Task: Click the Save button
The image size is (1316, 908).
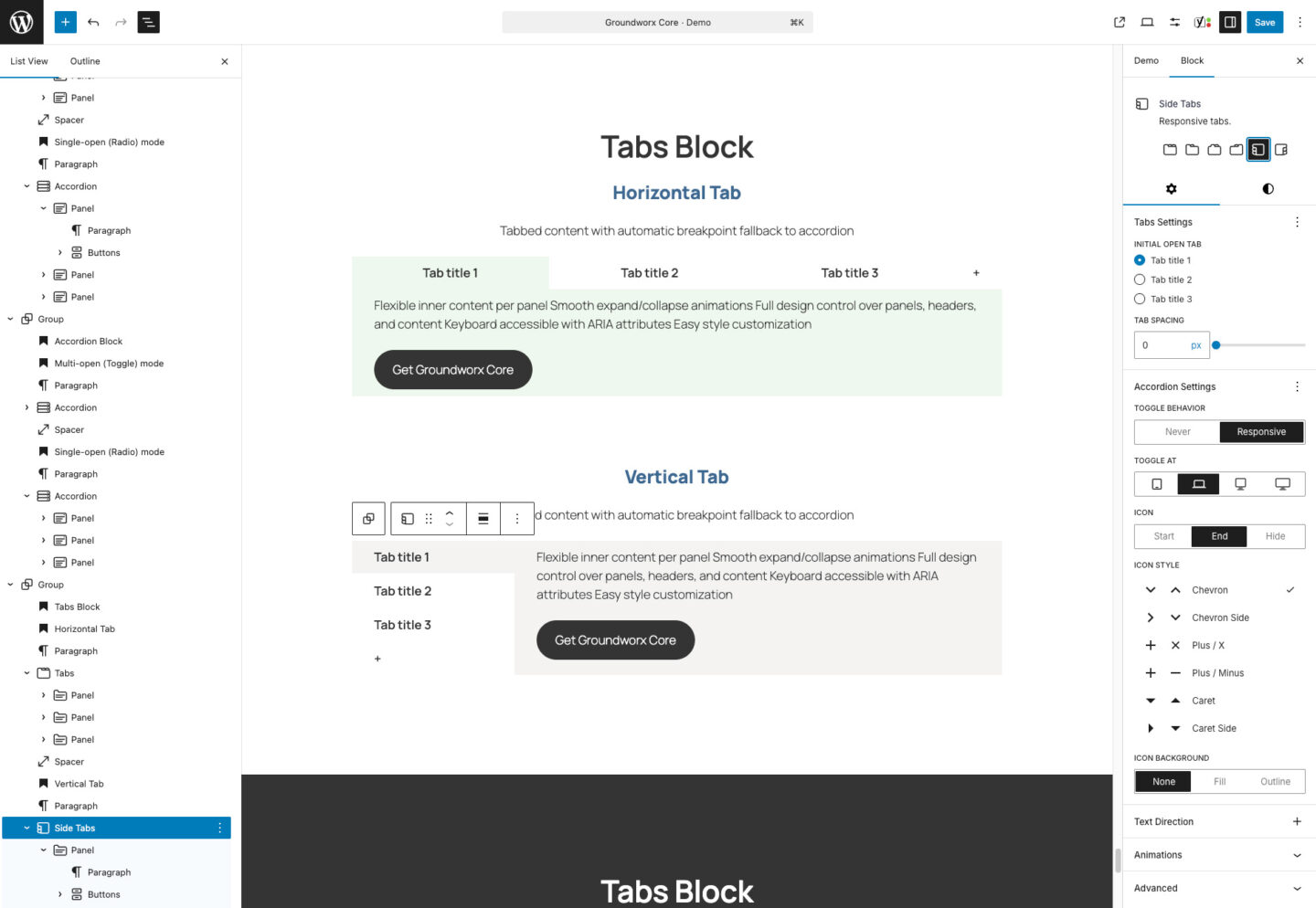Action: (x=1264, y=22)
